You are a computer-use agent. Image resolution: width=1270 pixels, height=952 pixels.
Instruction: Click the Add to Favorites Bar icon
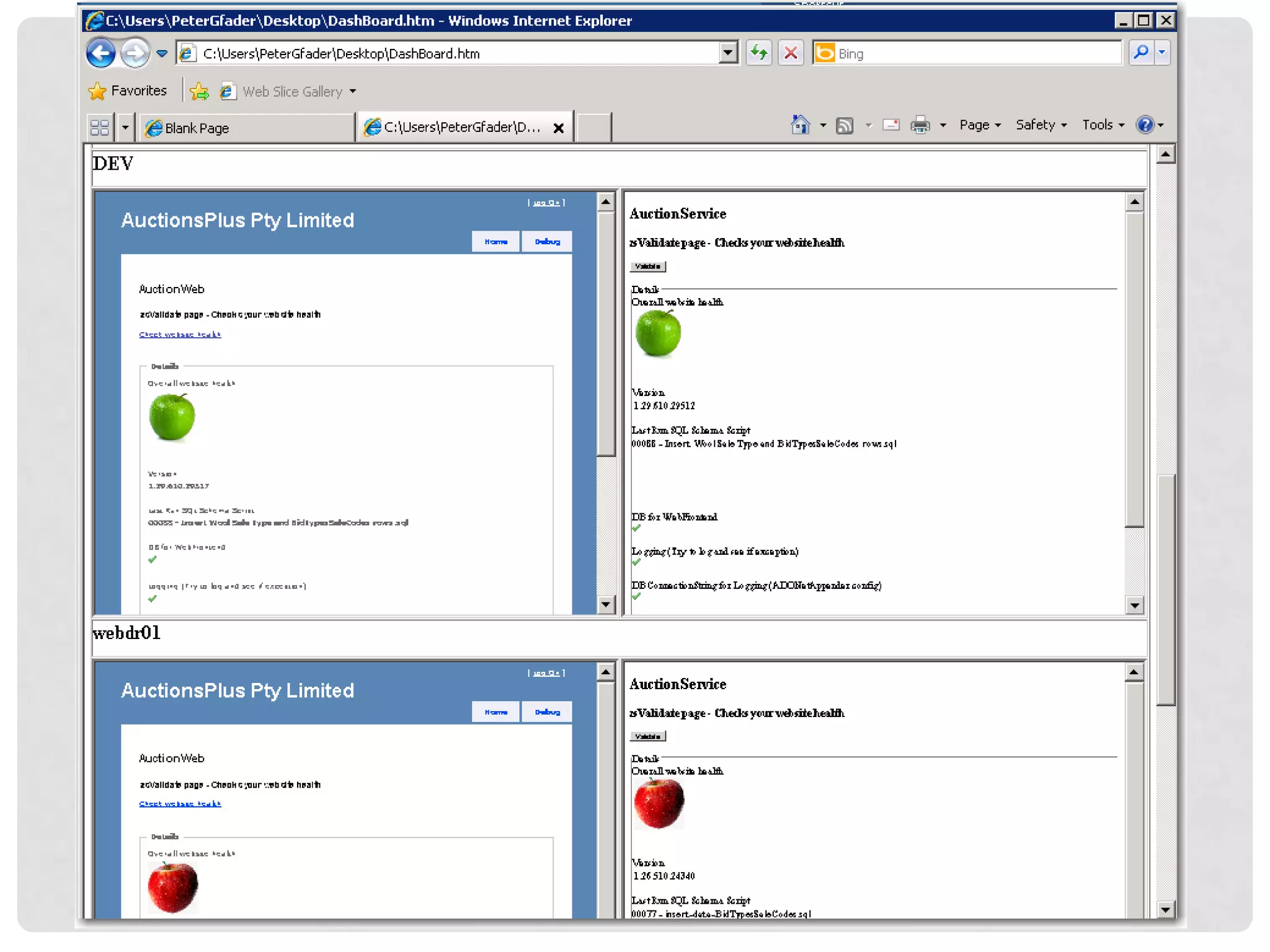(x=200, y=92)
